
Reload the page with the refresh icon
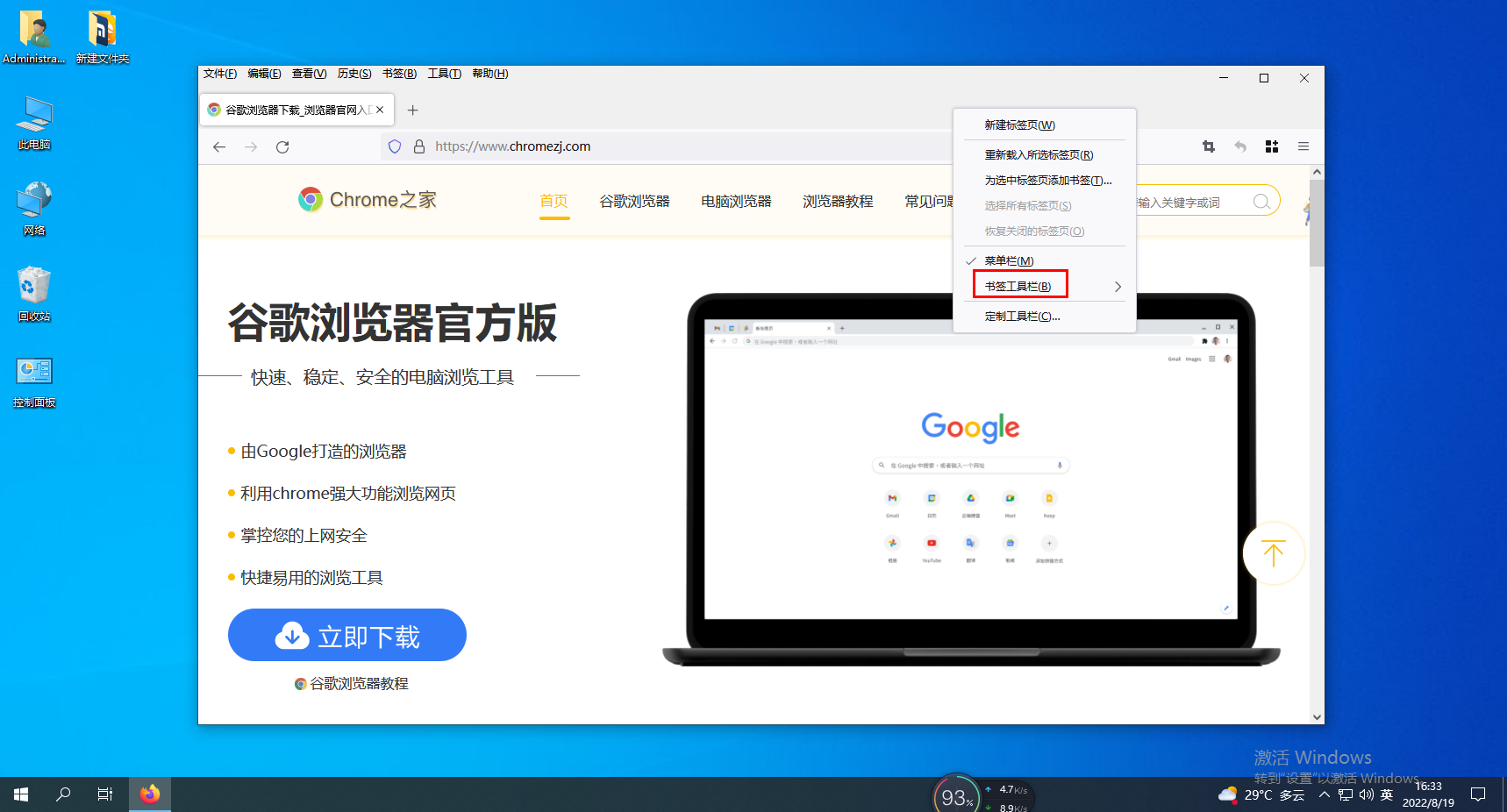tap(282, 146)
